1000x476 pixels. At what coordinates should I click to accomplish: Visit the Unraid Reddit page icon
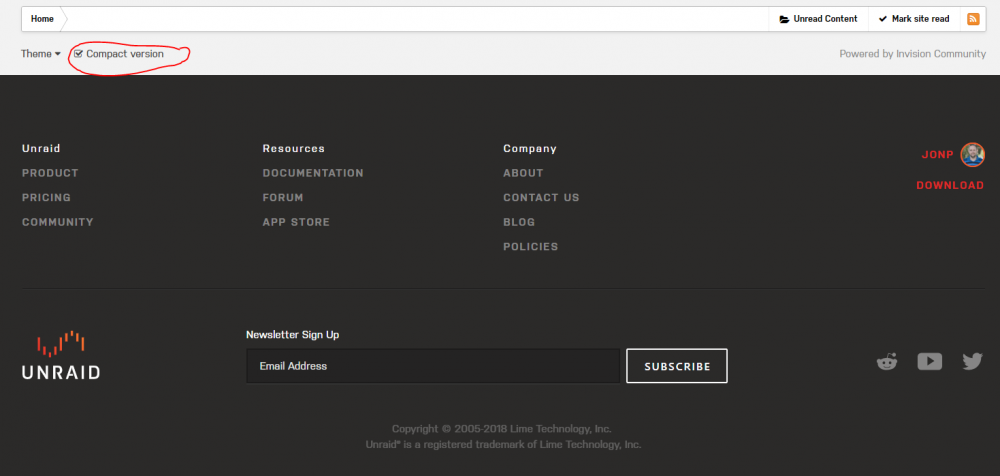click(887, 362)
